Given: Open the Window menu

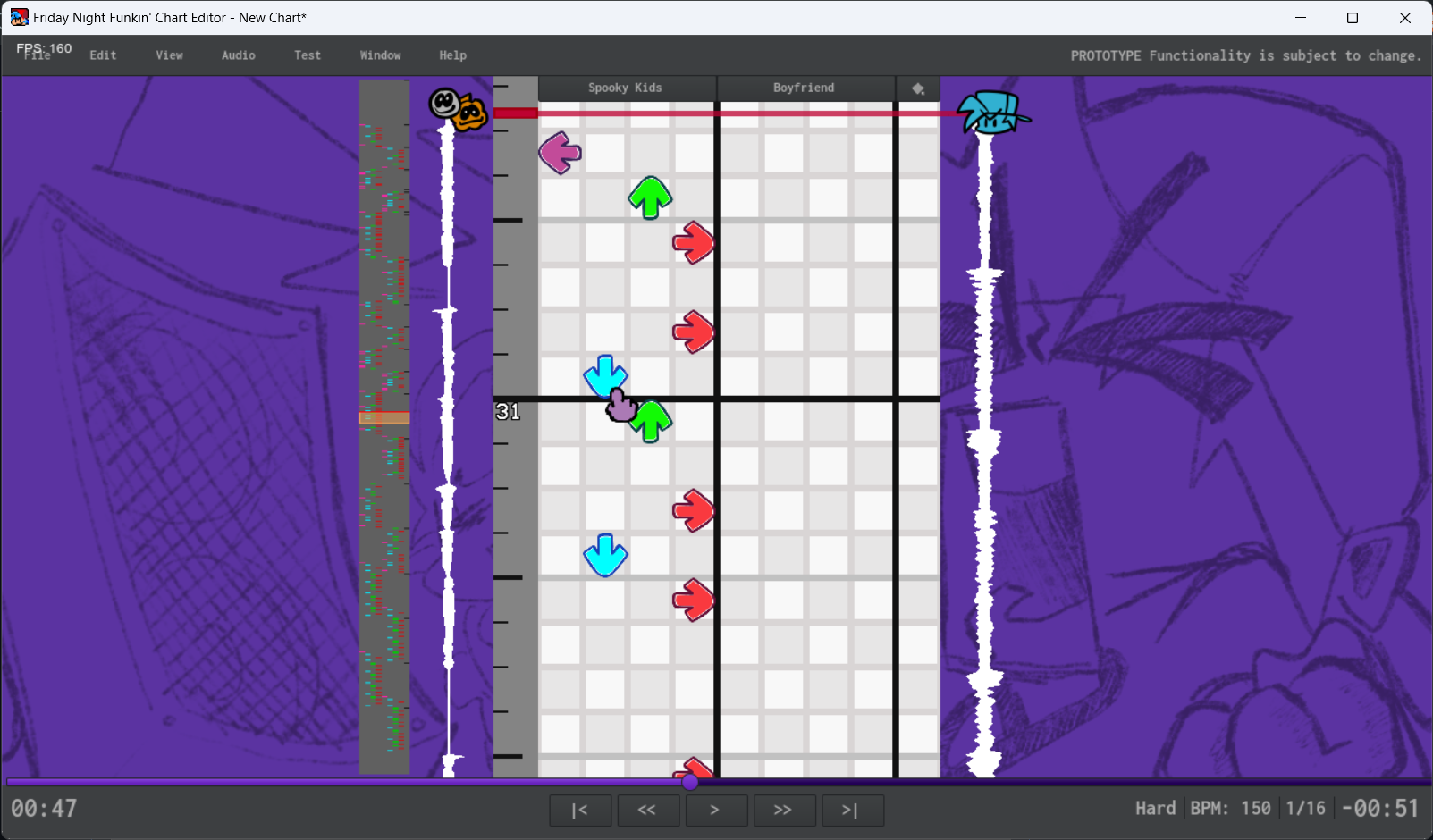Looking at the screenshot, I should click(380, 55).
